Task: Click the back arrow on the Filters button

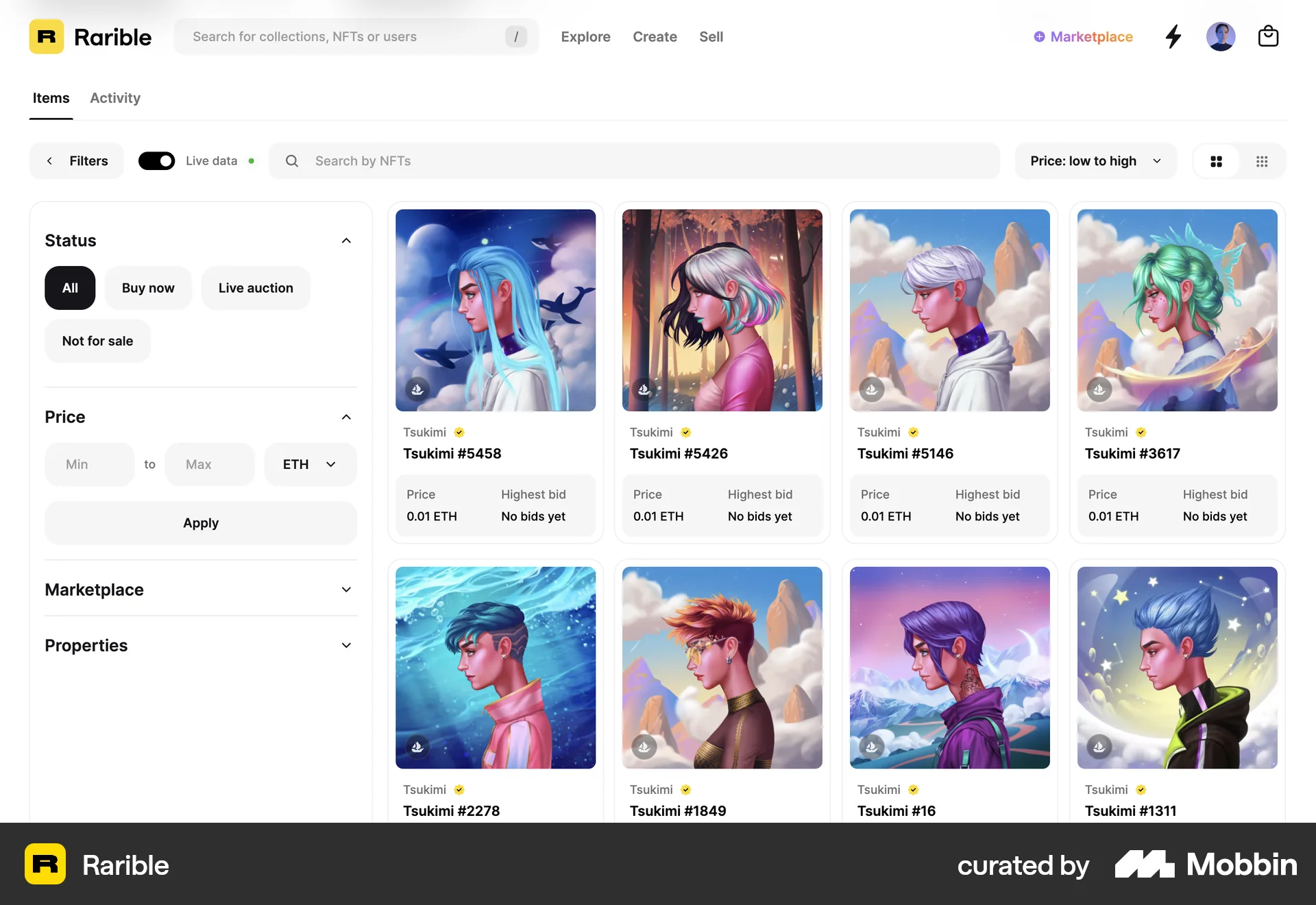Action: pyautogui.click(x=50, y=160)
